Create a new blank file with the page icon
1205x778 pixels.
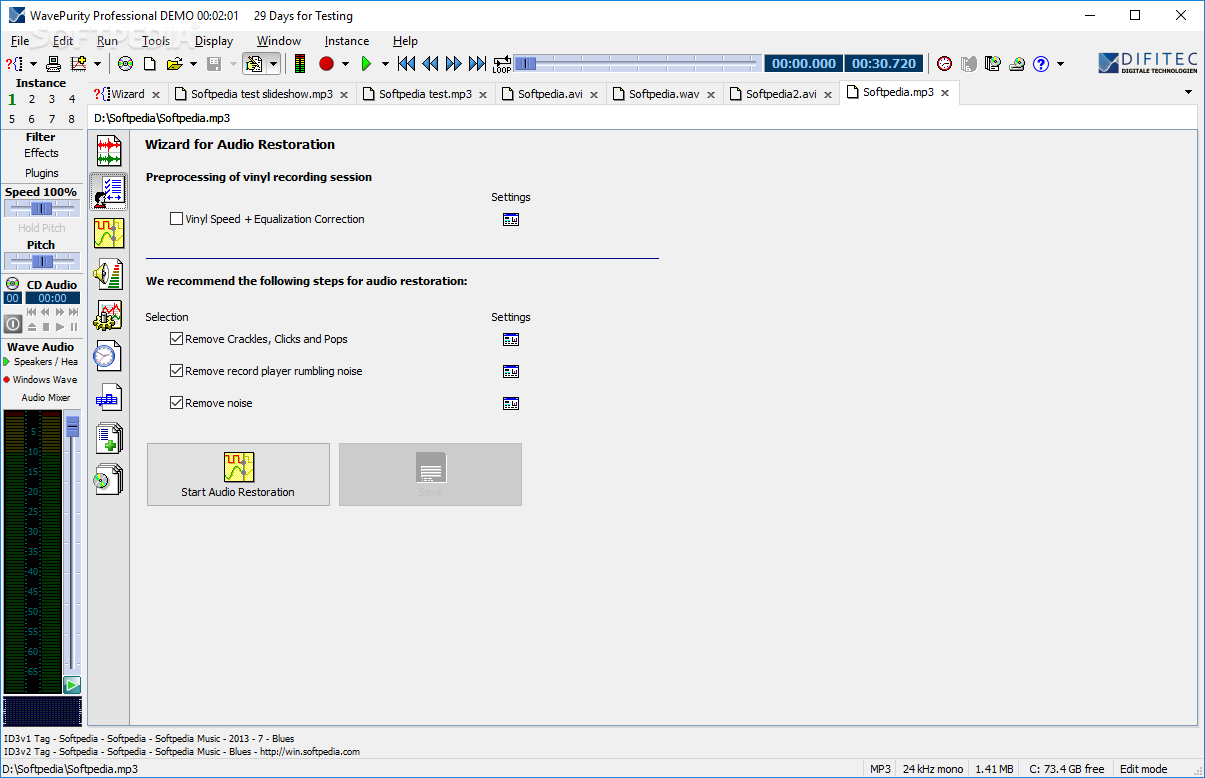[x=150, y=64]
